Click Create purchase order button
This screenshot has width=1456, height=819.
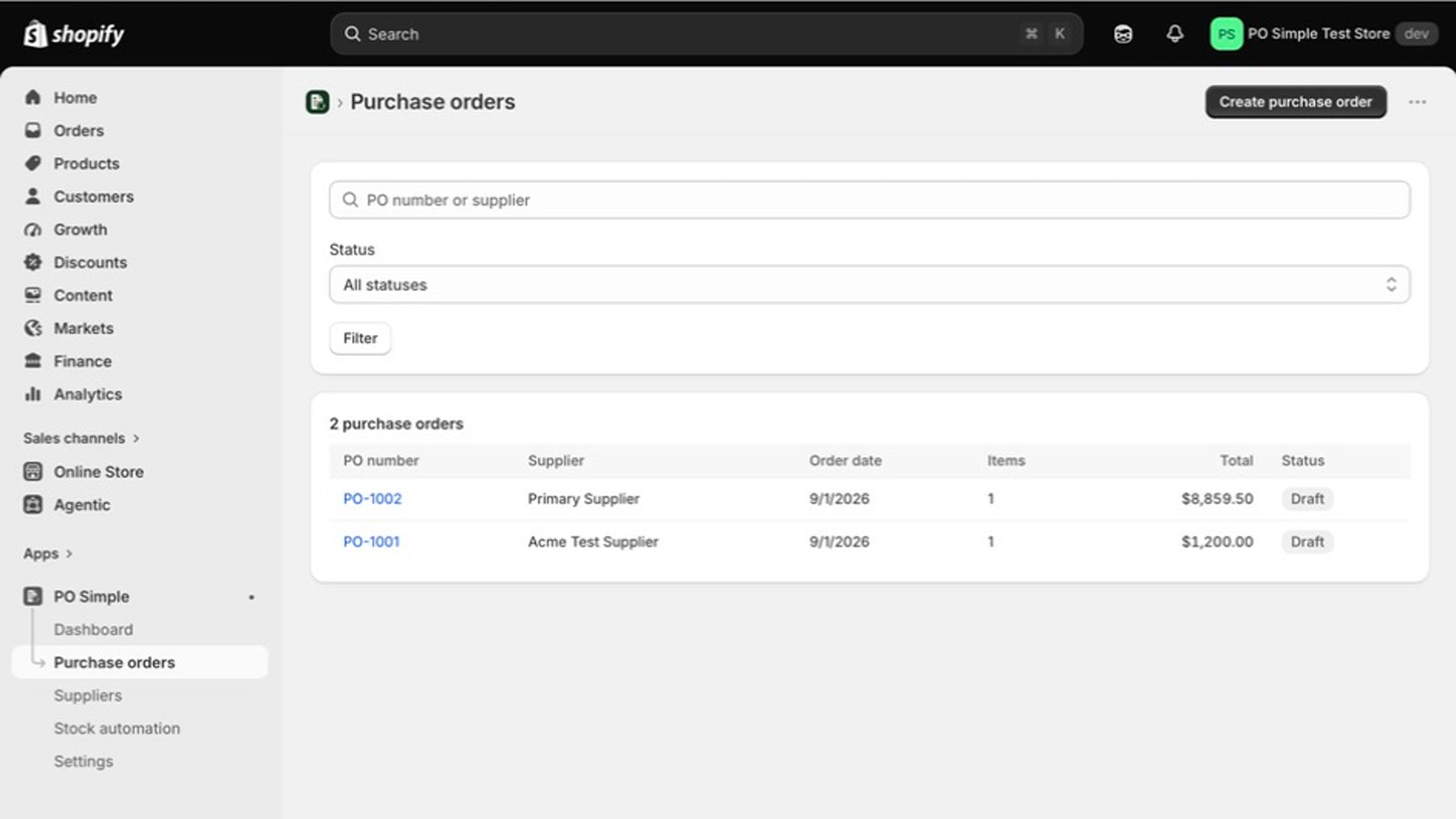tap(1295, 102)
